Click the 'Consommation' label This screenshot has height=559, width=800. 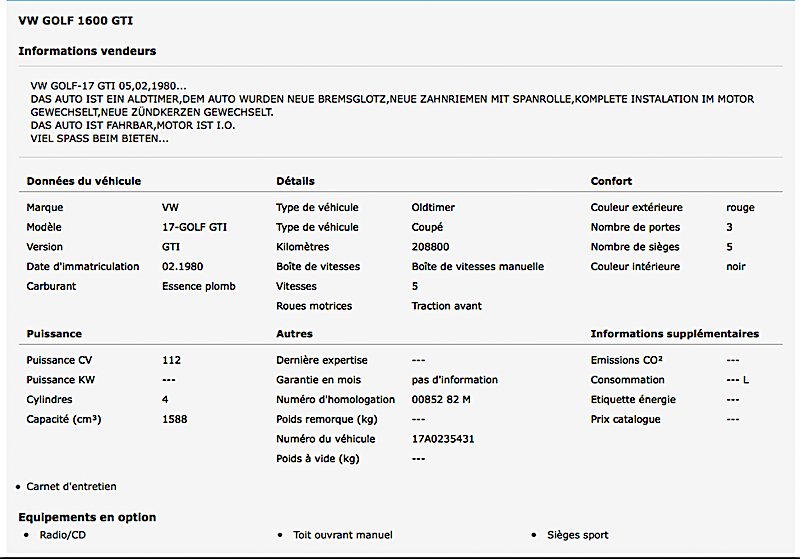628,380
